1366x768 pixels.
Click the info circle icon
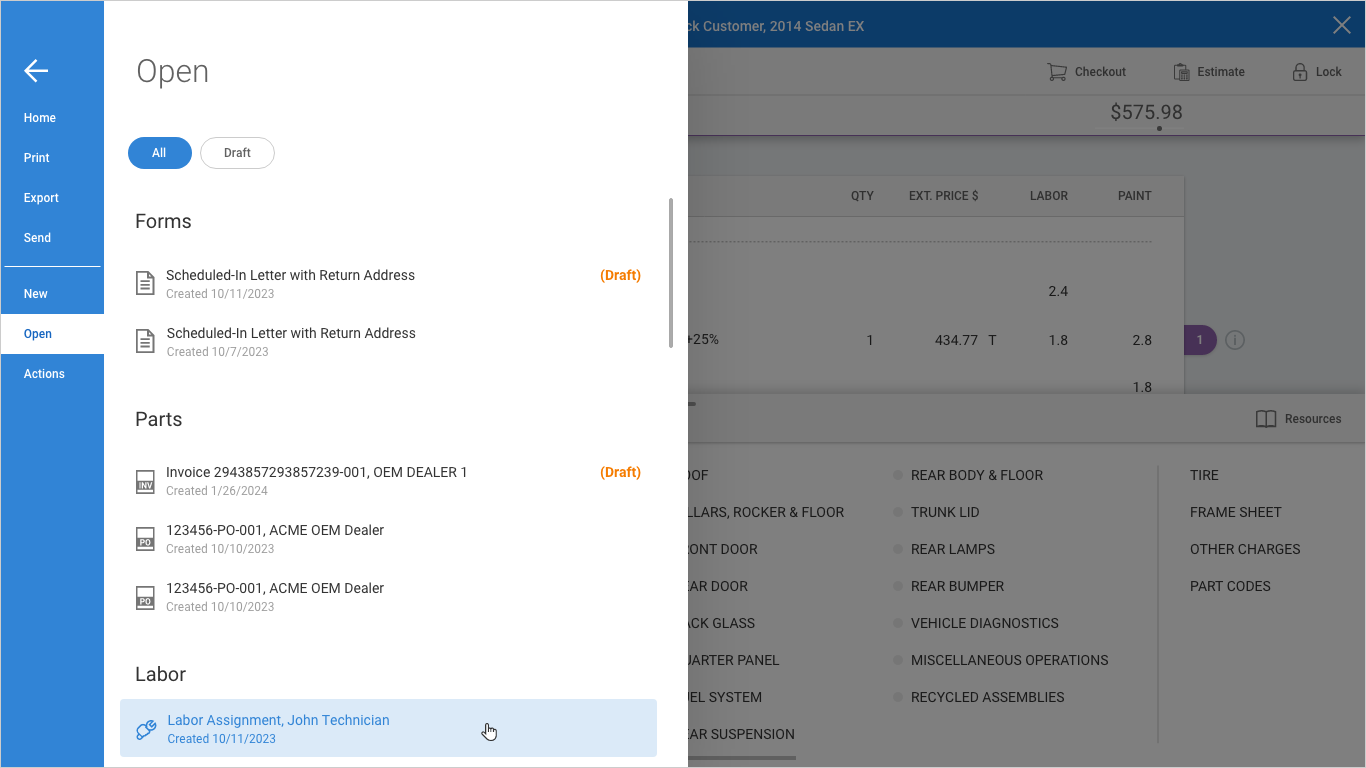pyautogui.click(x=1235, y=340)
